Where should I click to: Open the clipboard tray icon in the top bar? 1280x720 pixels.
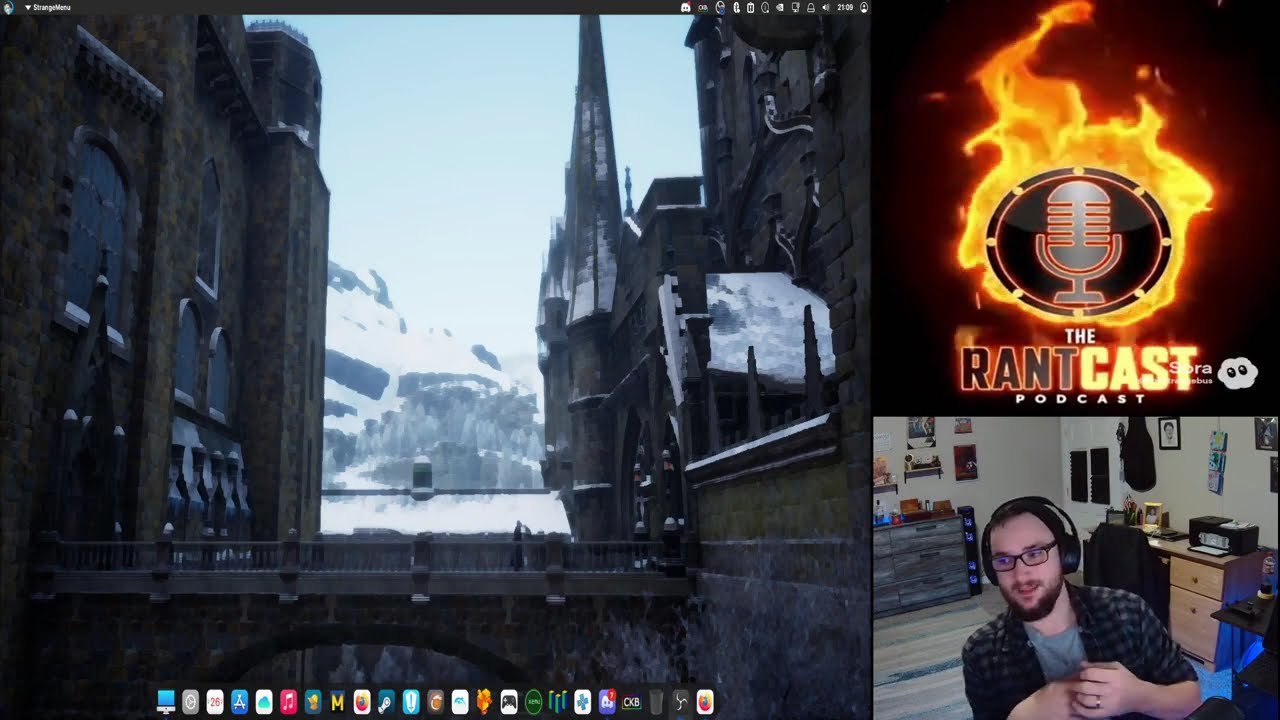point(750,7)
